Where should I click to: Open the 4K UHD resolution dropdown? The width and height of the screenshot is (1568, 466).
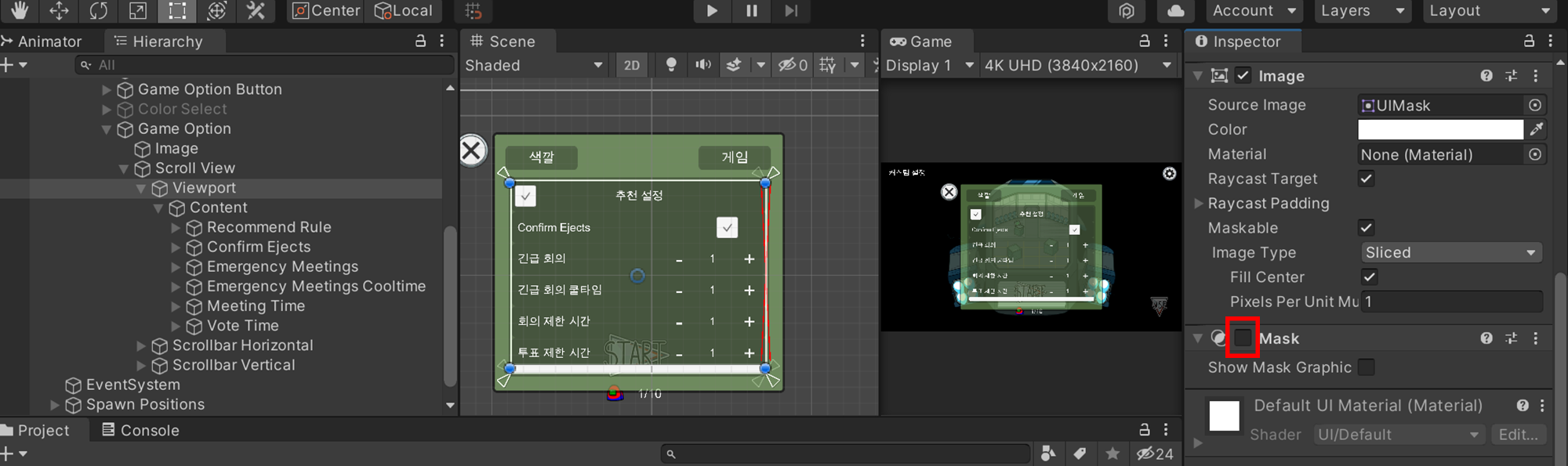[x=1078, y=65]
